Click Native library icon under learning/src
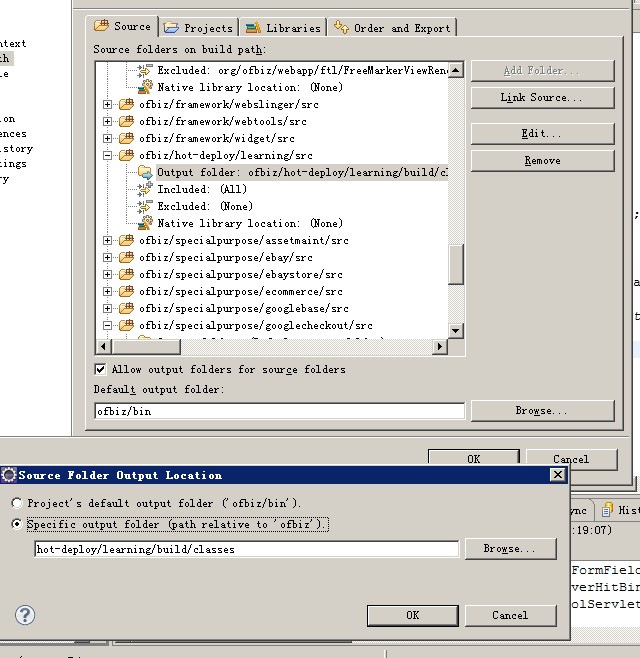The width and height of the screenshot is (640, 658). tap(145, 223)
